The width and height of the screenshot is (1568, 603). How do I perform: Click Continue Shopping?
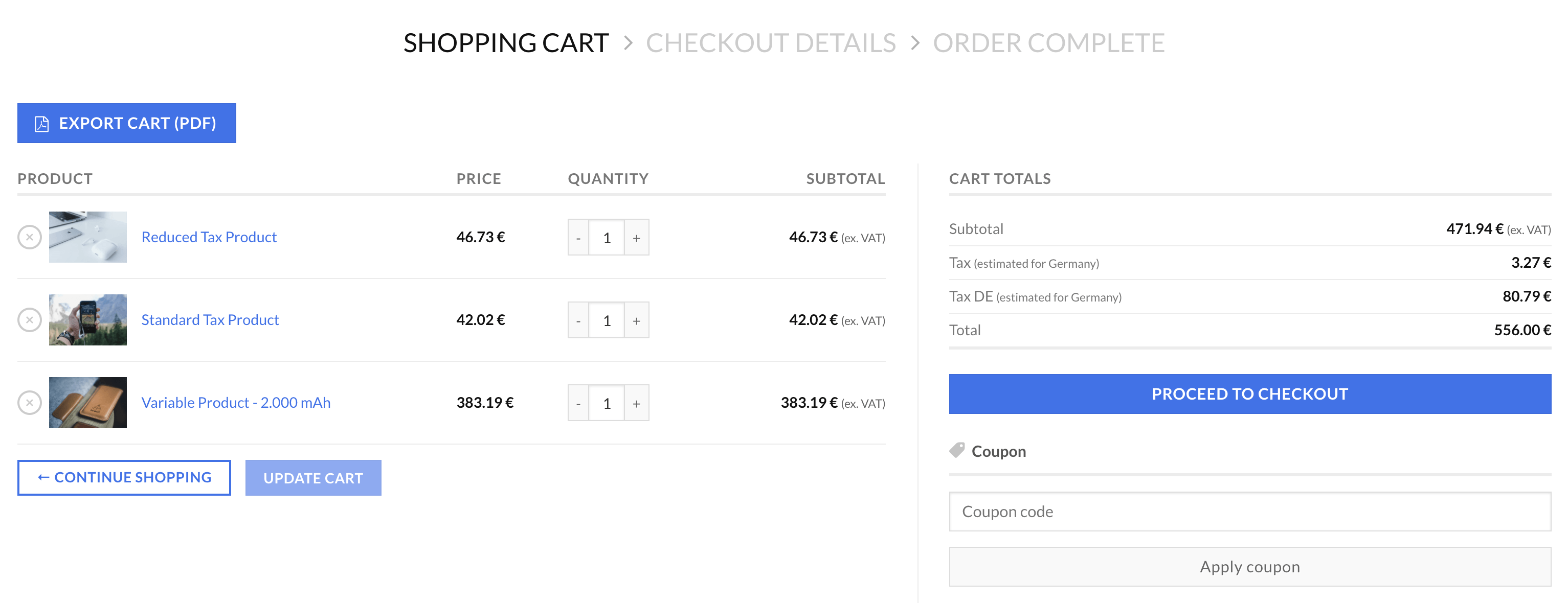click(x=124, y=477)
